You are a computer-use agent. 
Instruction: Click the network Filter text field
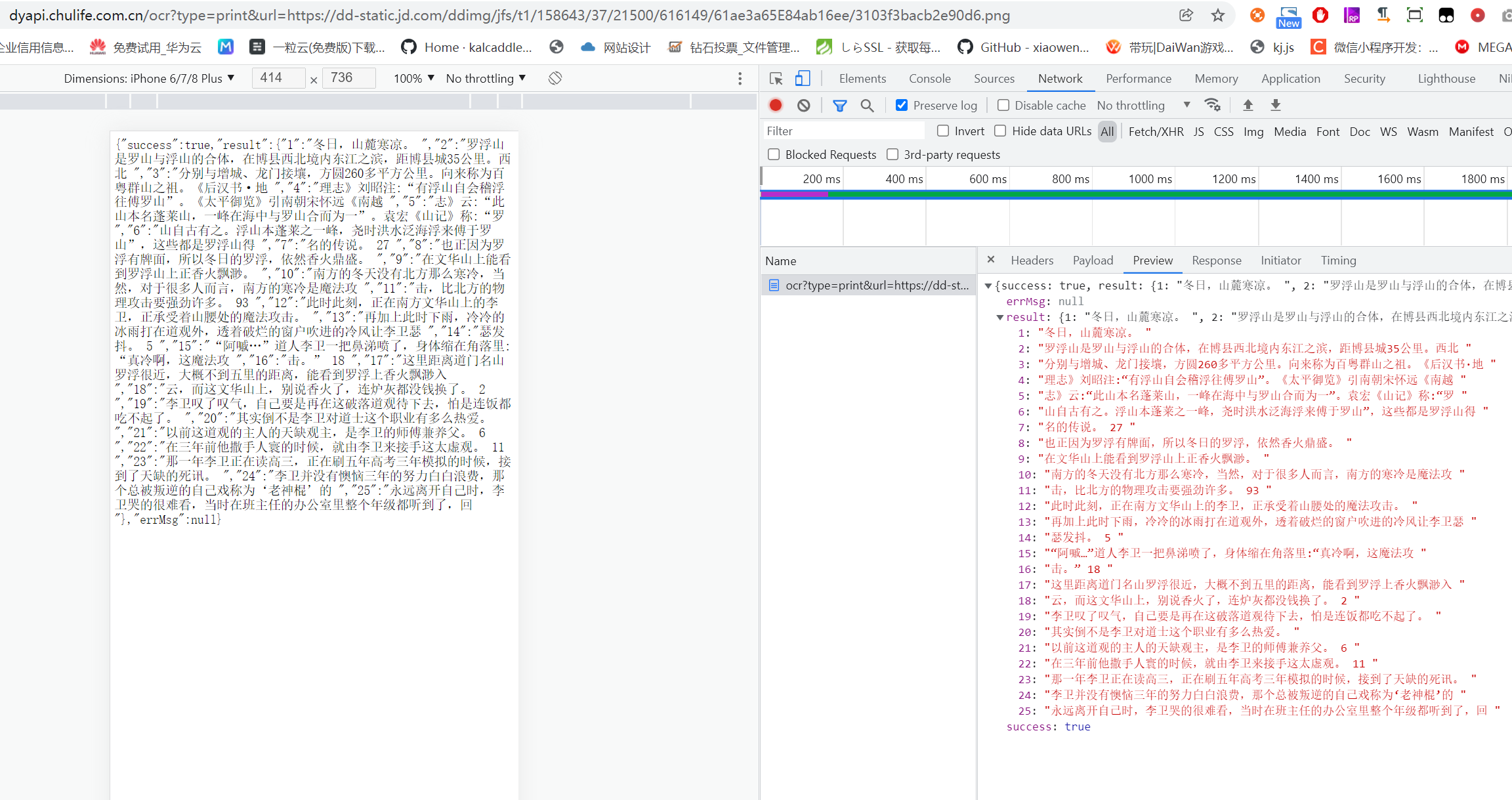tap(844, 131)
